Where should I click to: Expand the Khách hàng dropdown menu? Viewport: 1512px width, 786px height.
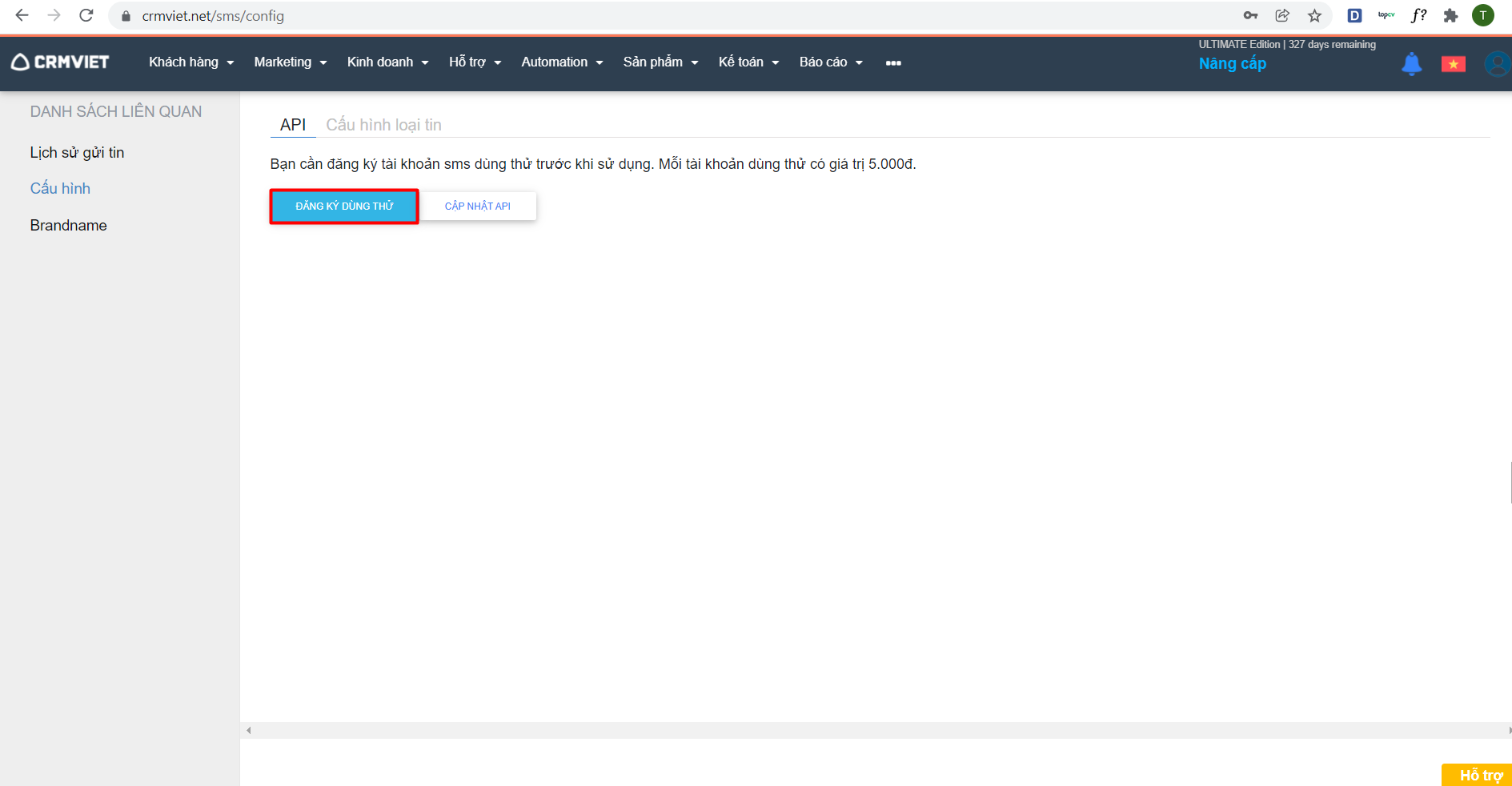pyautogui.click(x=191, y=62)
